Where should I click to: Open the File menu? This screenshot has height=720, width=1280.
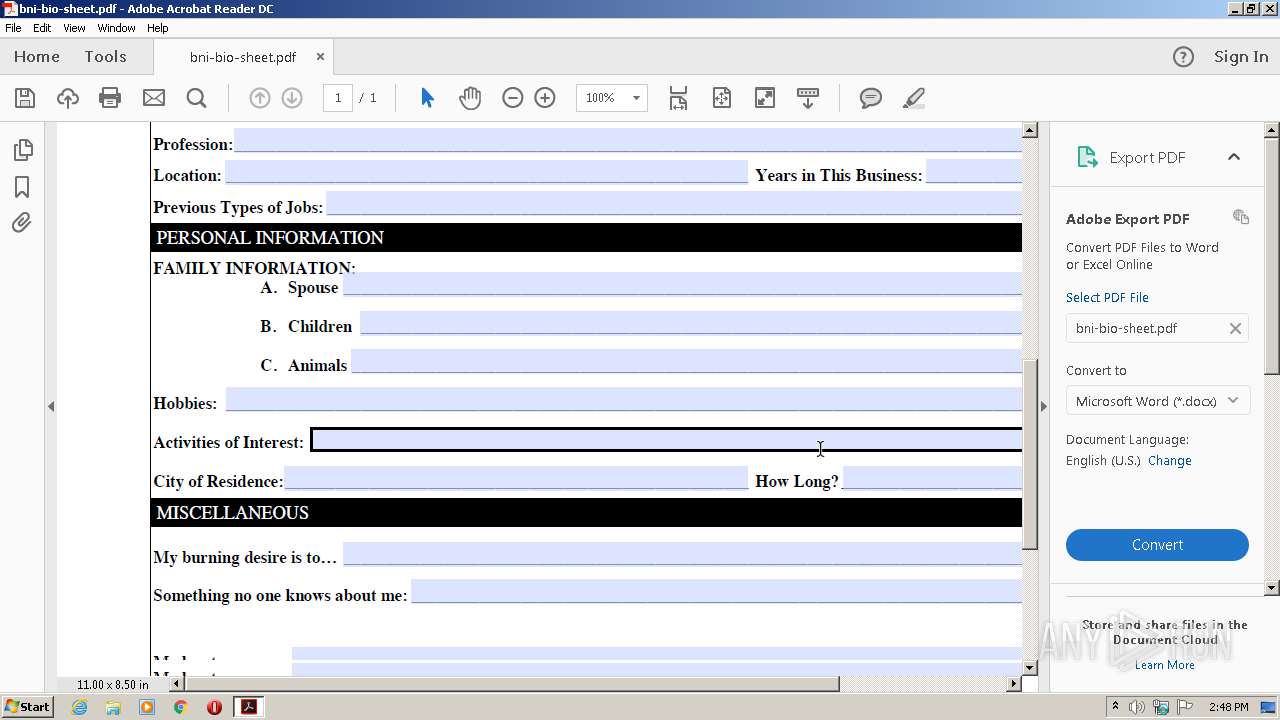[x=13, y=28]
